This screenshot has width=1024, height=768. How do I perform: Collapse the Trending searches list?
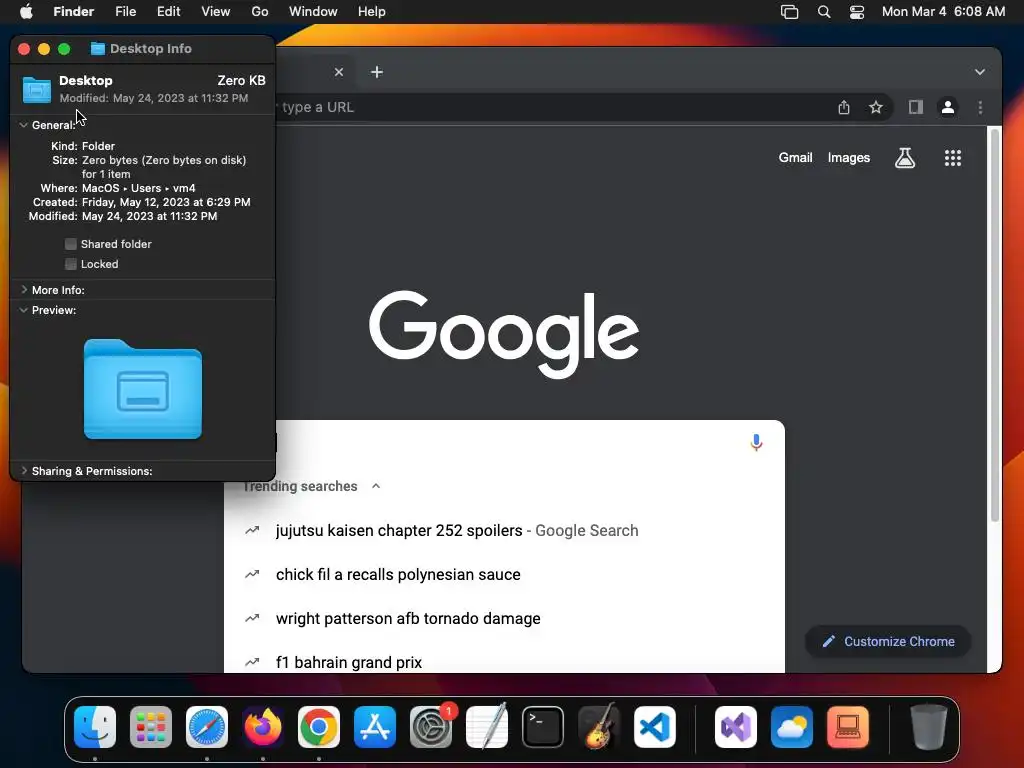click(x=376, y=486)
